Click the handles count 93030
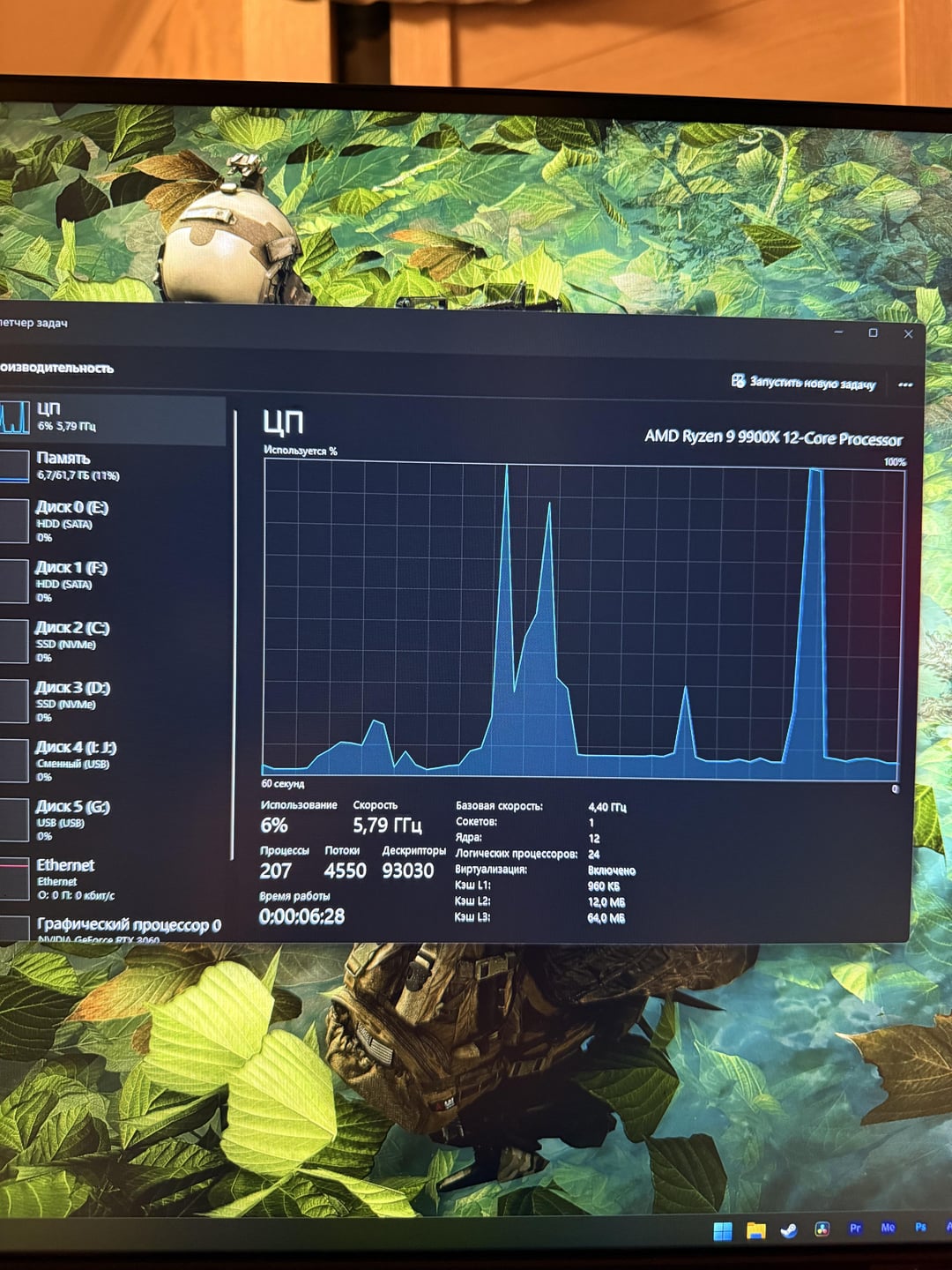 pyautogui.click(x=407, y=870)
